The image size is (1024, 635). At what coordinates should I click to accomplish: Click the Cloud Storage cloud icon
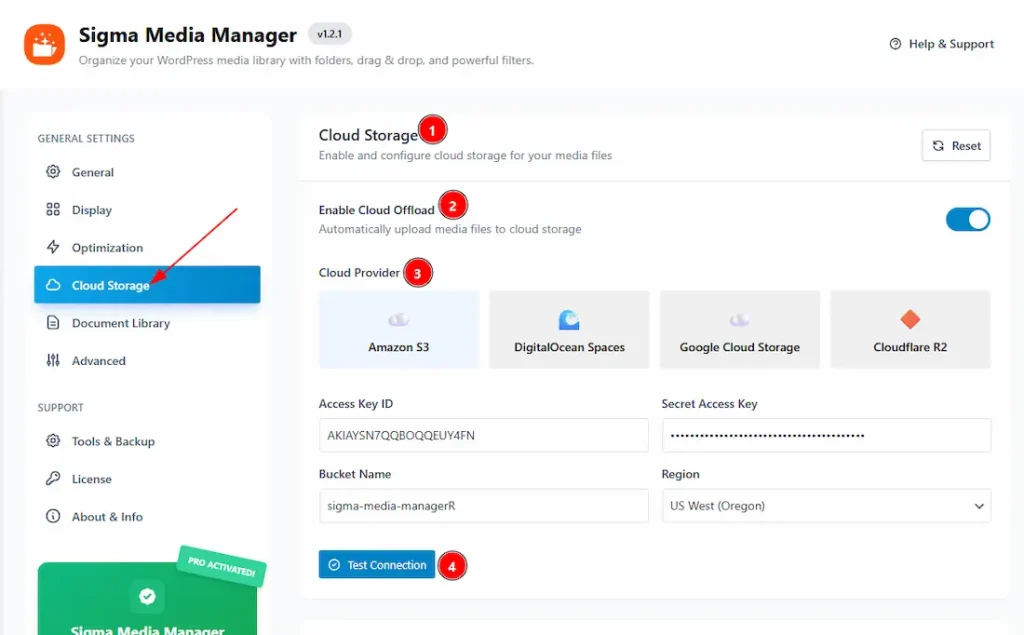[54, 285]
